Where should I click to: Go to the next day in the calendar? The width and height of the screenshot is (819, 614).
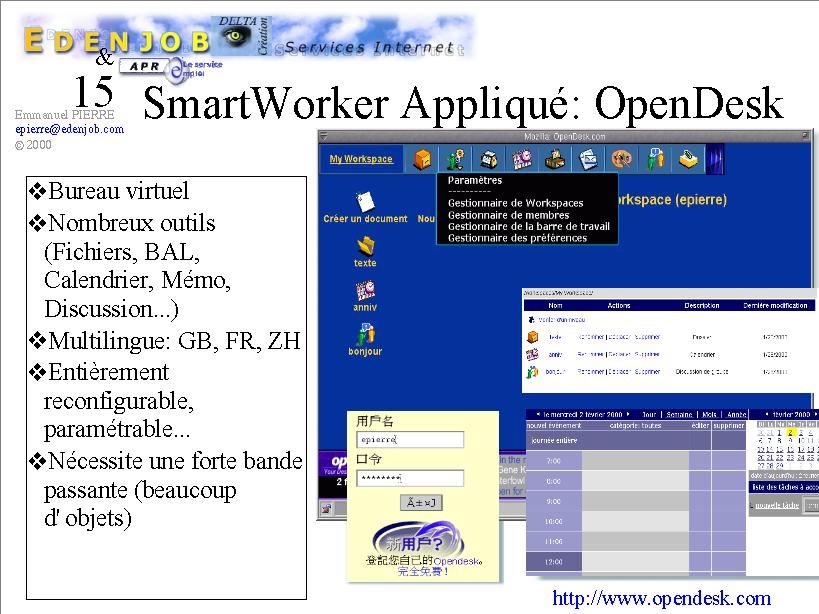coord(628,414)
